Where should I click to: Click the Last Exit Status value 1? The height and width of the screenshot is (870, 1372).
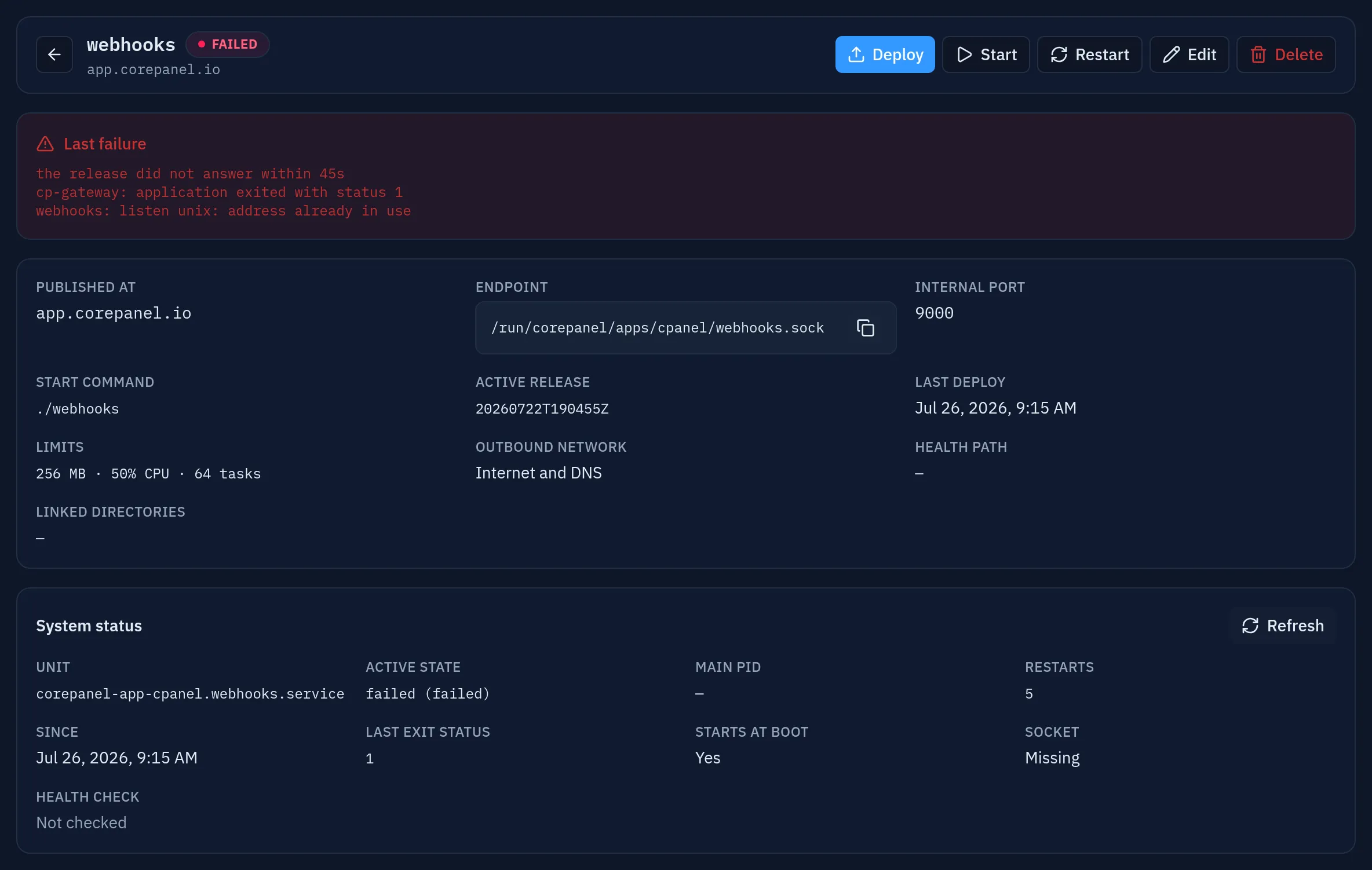pyautogui.click(x=370, y=759)
